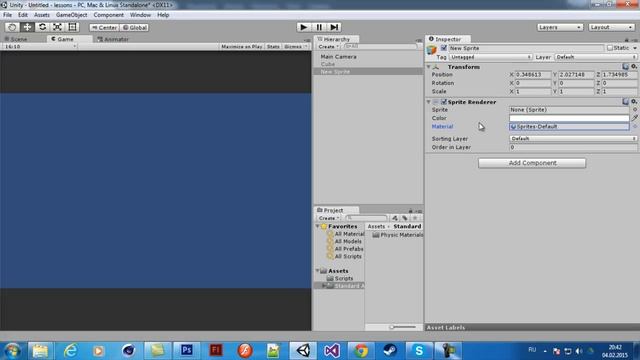Collapse the Transform component

(429, 67)
